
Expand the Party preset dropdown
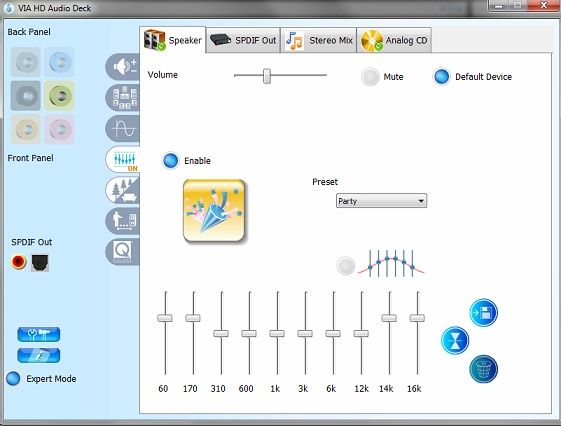pos(381,201)
